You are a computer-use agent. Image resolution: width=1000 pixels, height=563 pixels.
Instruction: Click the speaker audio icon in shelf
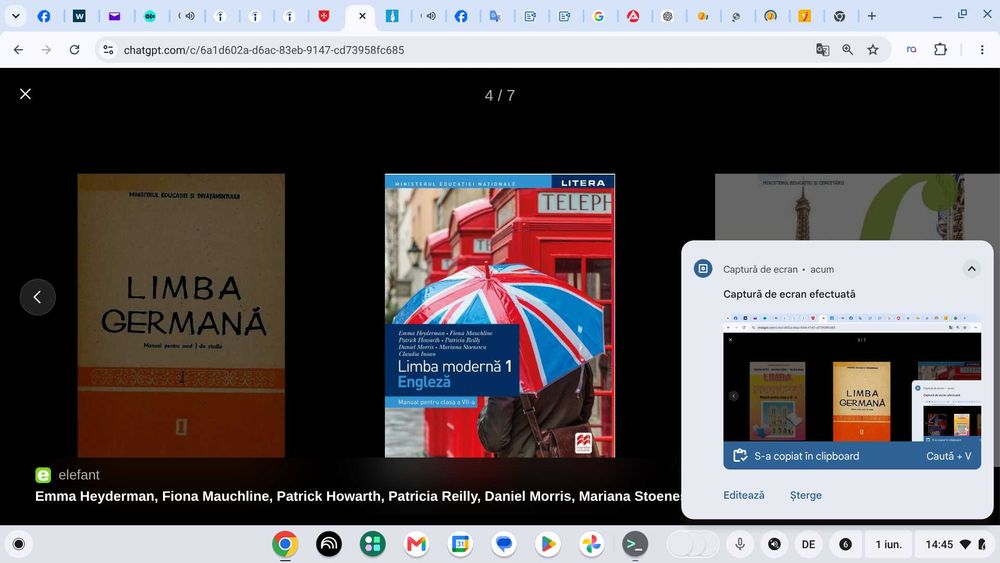(774, 544)
